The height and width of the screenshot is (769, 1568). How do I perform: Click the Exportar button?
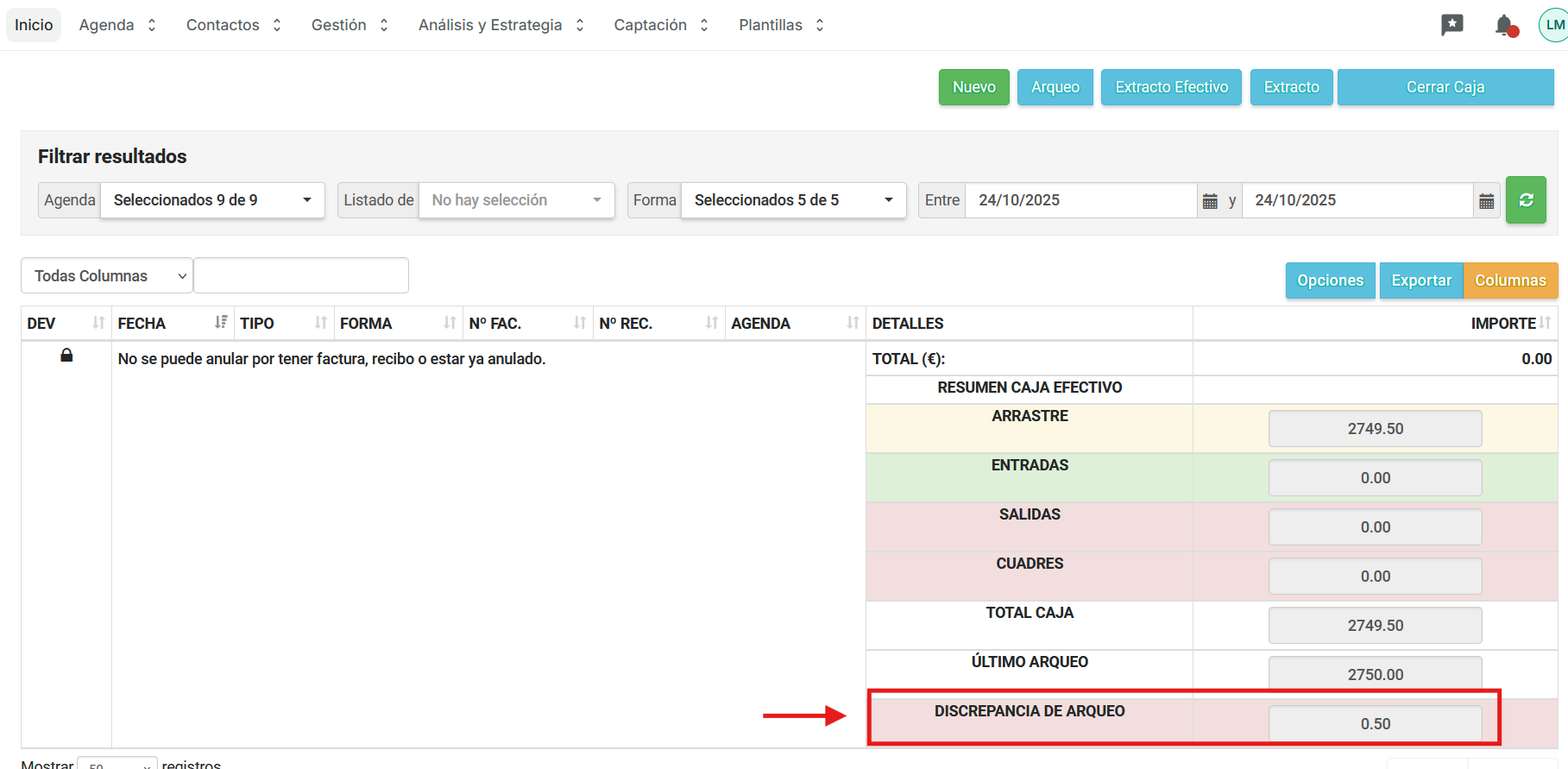point(1420,280)
